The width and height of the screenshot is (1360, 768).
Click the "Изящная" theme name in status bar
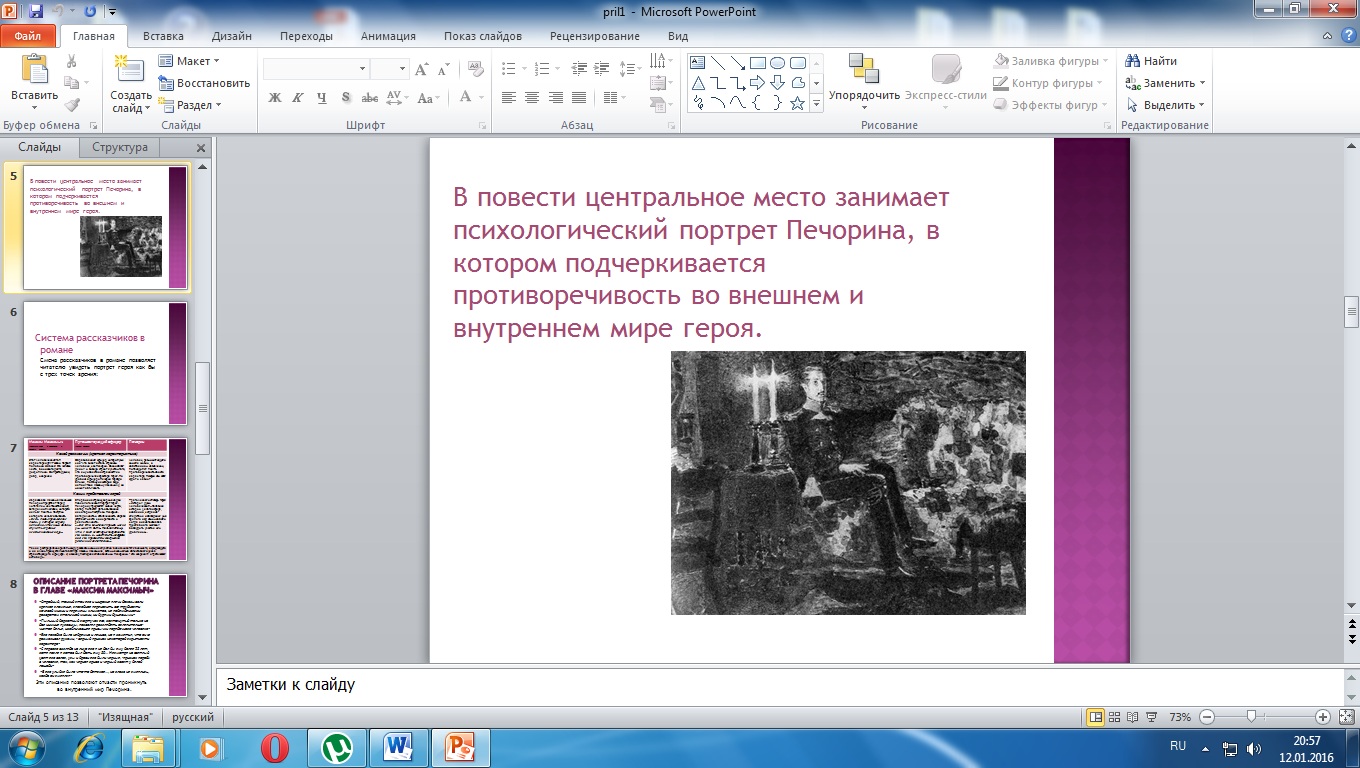[126, 717]
